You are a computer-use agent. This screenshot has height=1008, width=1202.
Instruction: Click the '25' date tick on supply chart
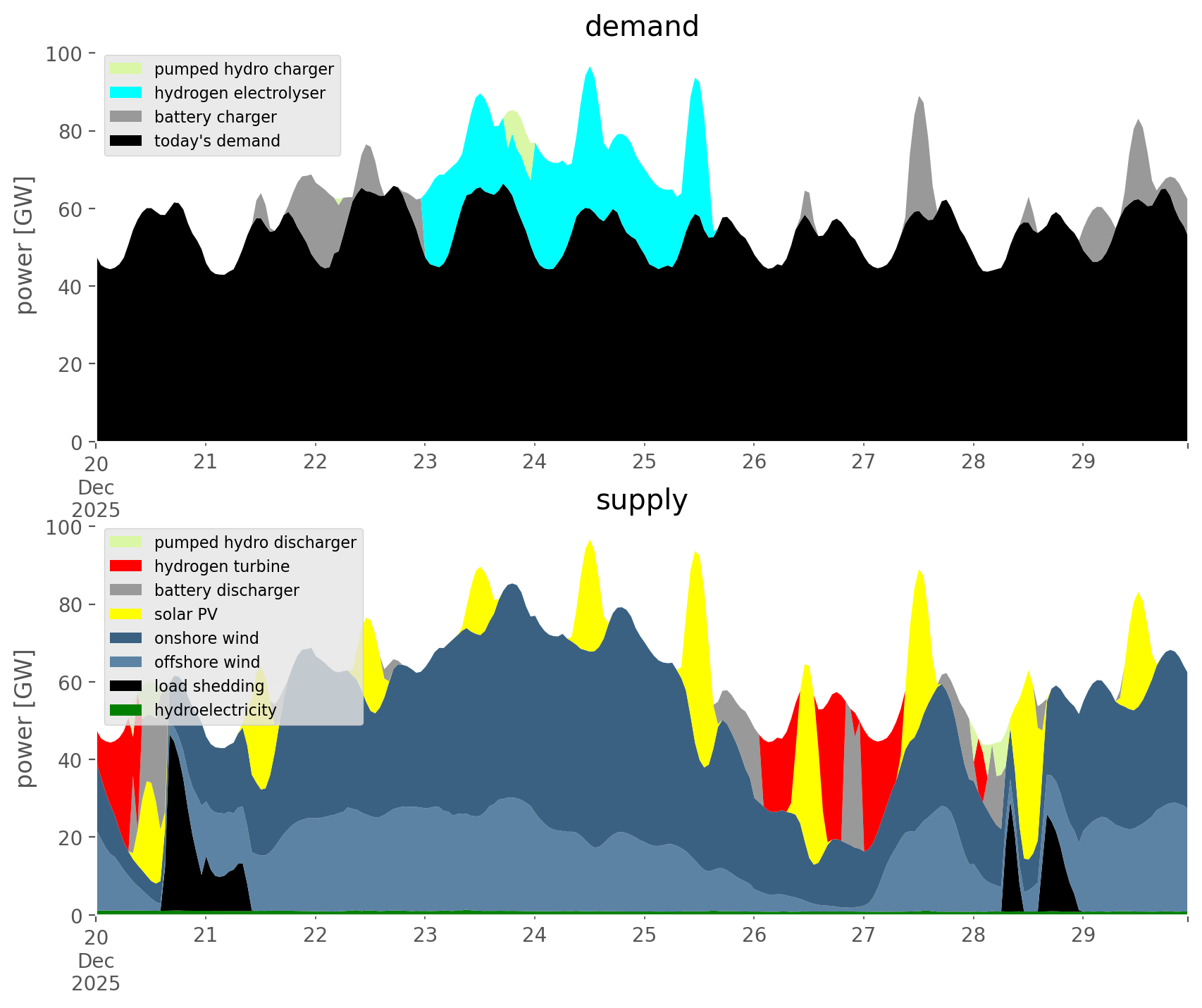[644, 935]
